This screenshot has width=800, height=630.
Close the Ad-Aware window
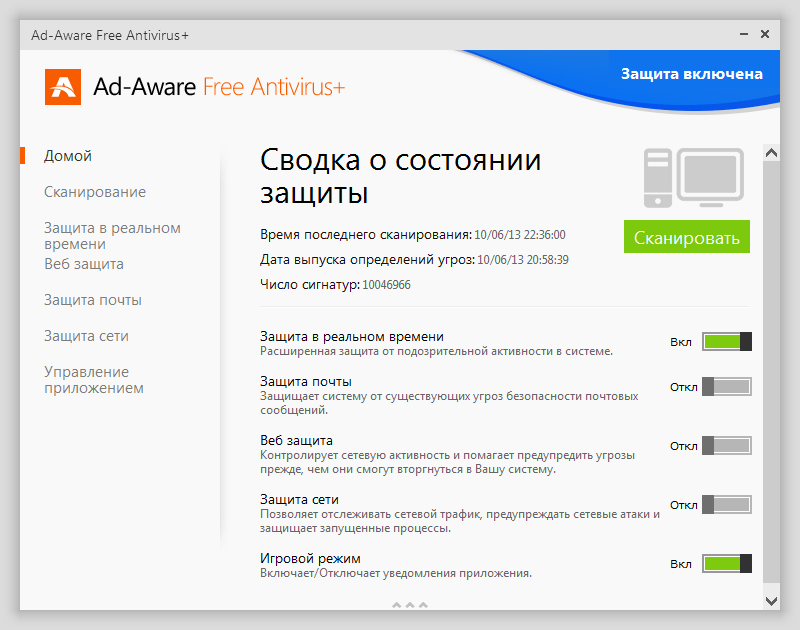click(765, 34)
